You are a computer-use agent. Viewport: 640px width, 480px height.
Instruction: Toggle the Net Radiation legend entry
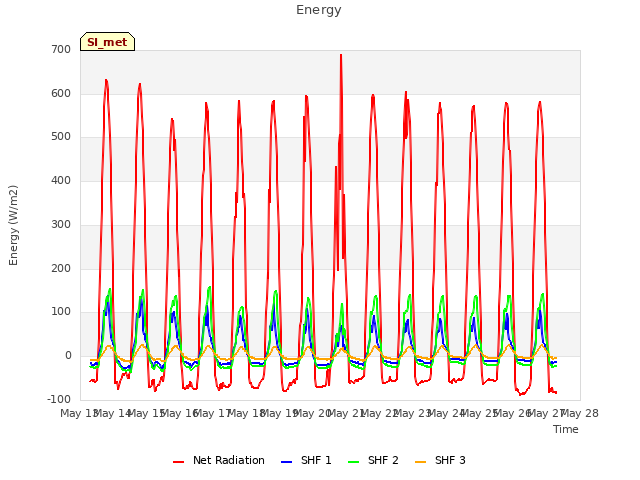click(x=219, y=460)
